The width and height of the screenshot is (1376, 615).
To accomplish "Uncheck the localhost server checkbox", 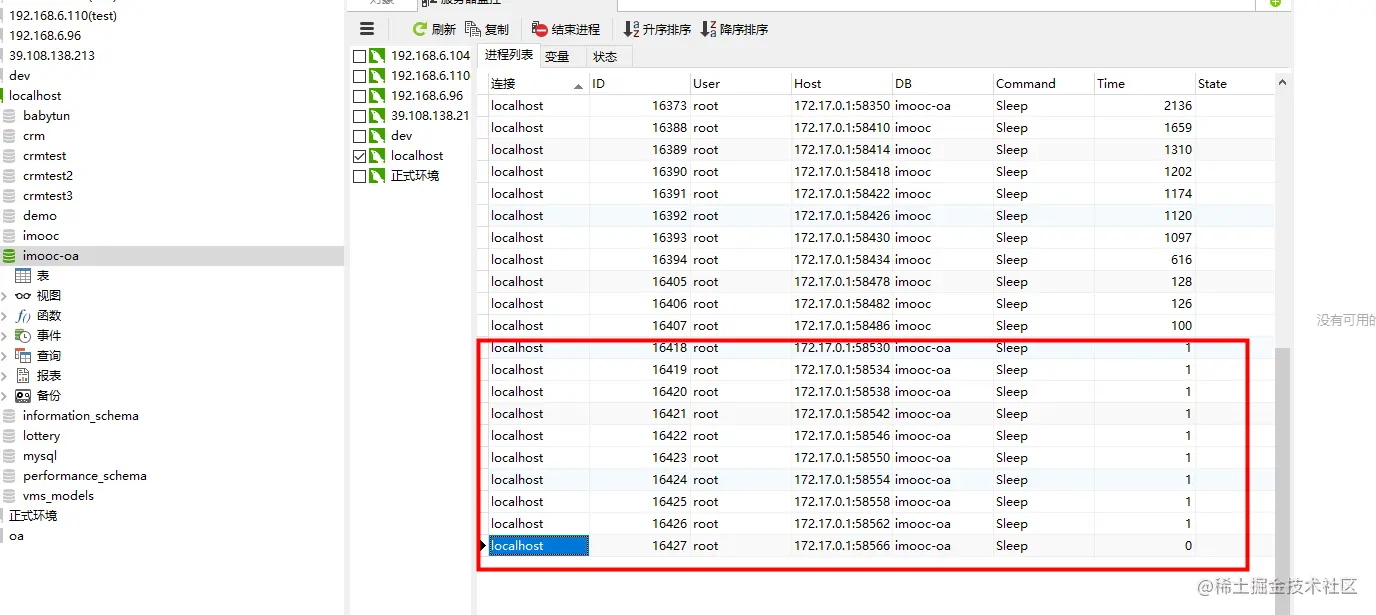I will (360, 156).
